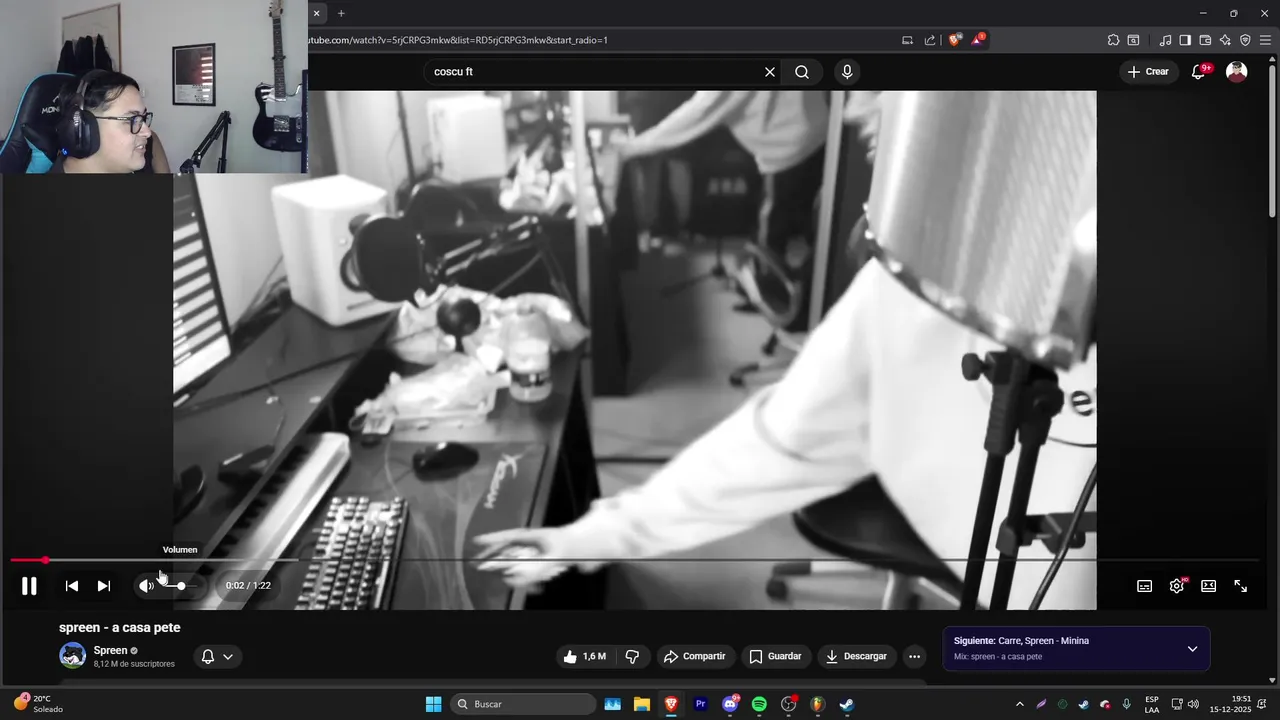This screenshot has height=720, width=1280.
Task: Open the account avatar menu
Action: point(1237,72)
